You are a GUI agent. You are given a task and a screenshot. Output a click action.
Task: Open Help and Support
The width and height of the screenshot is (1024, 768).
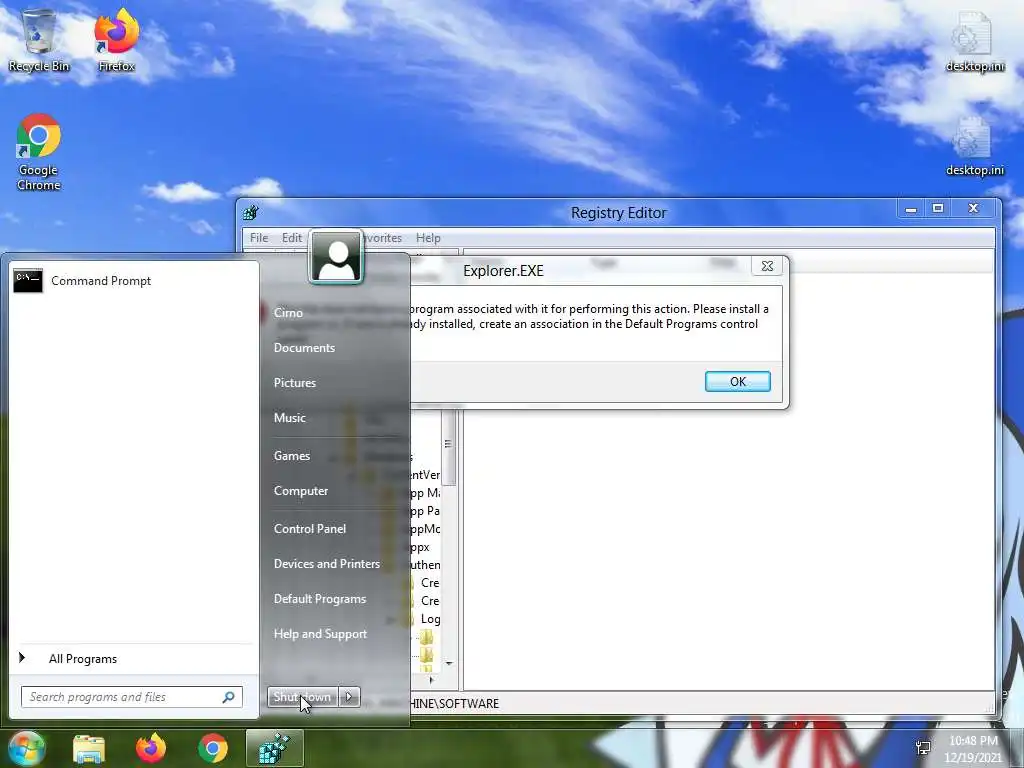point(320,634)
